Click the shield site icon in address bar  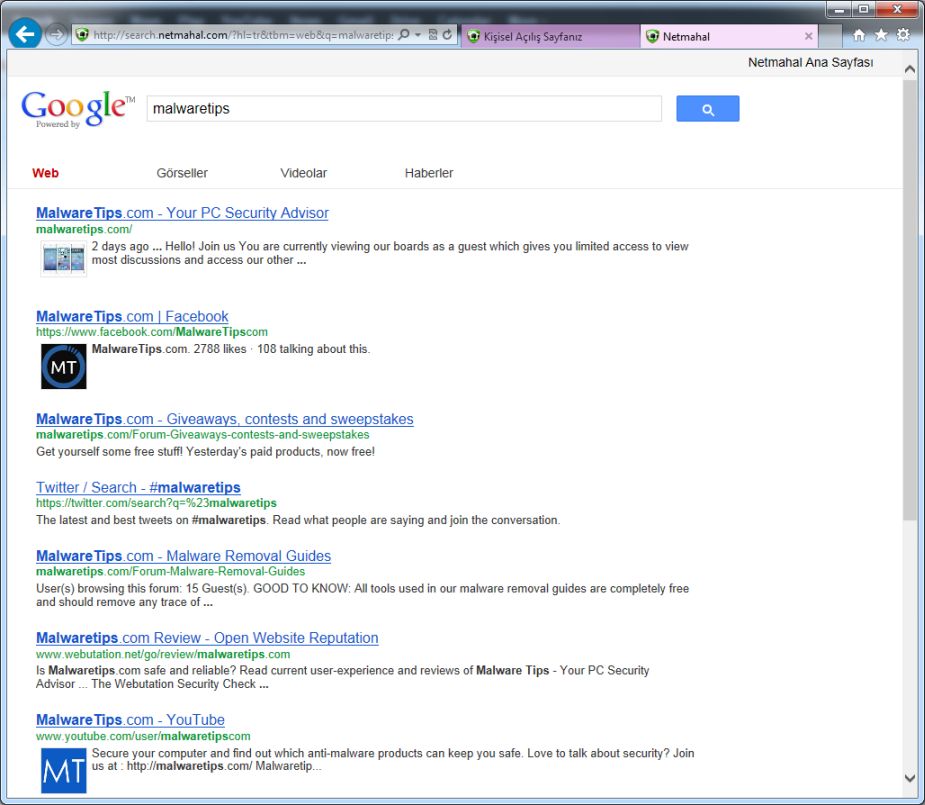(x=83, y=35)
